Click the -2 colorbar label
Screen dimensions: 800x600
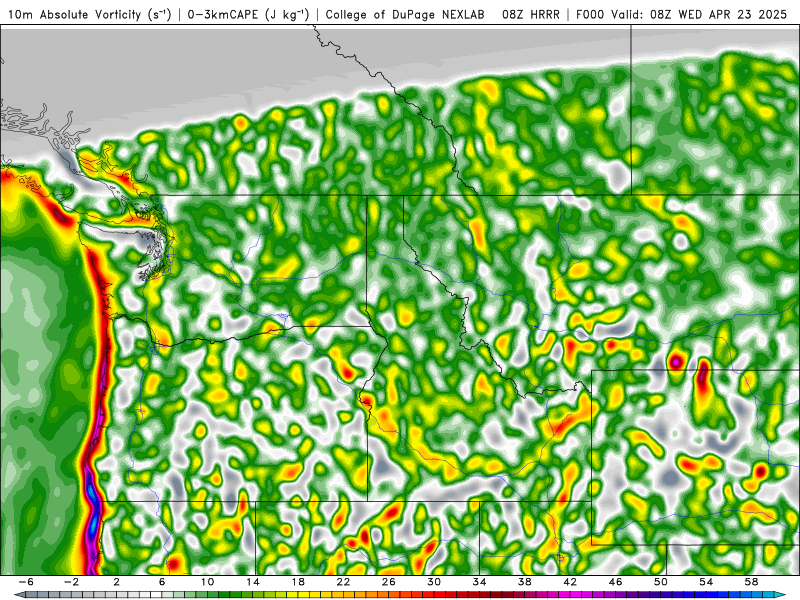pos(71,582)
